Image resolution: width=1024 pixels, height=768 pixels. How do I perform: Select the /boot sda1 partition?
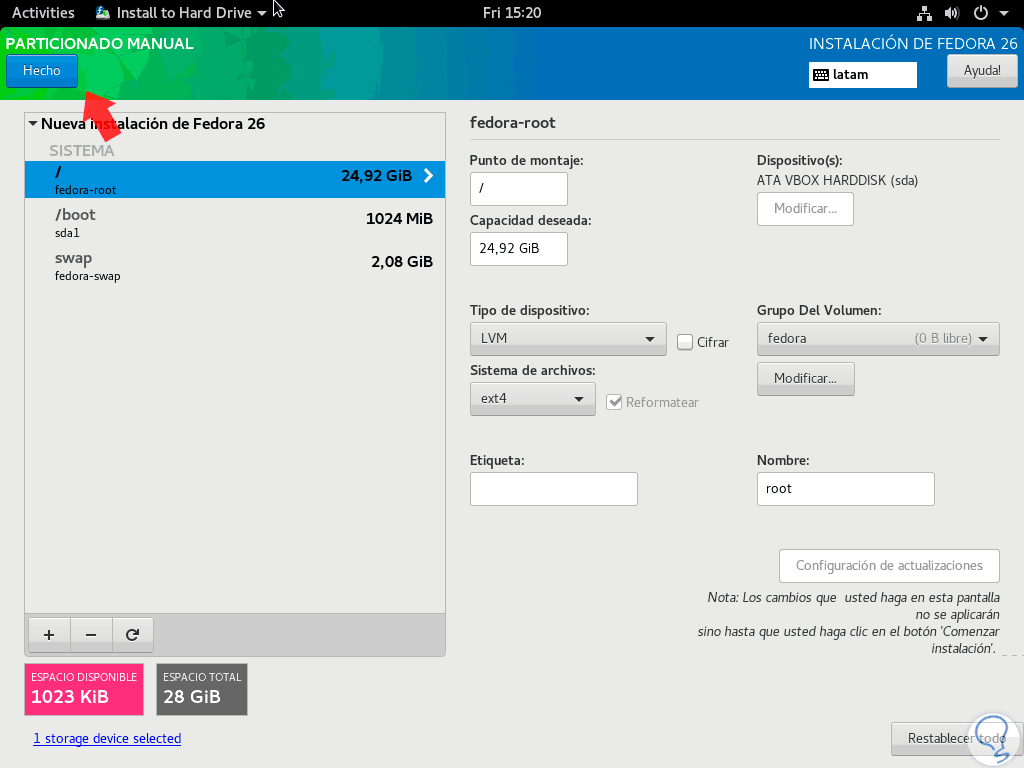click(x=235, y=223)
